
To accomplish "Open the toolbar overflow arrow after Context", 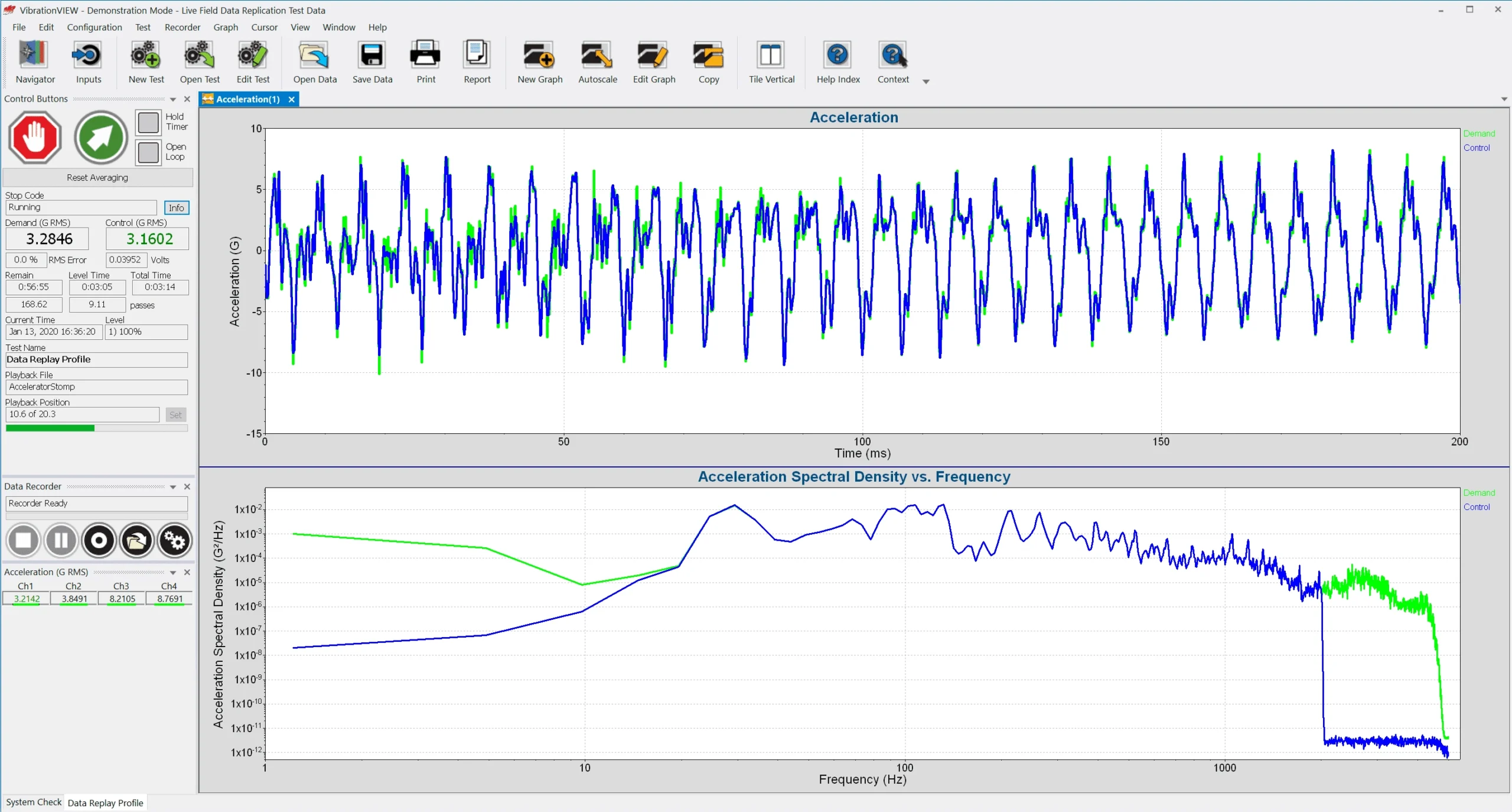I will pos(926,82).
